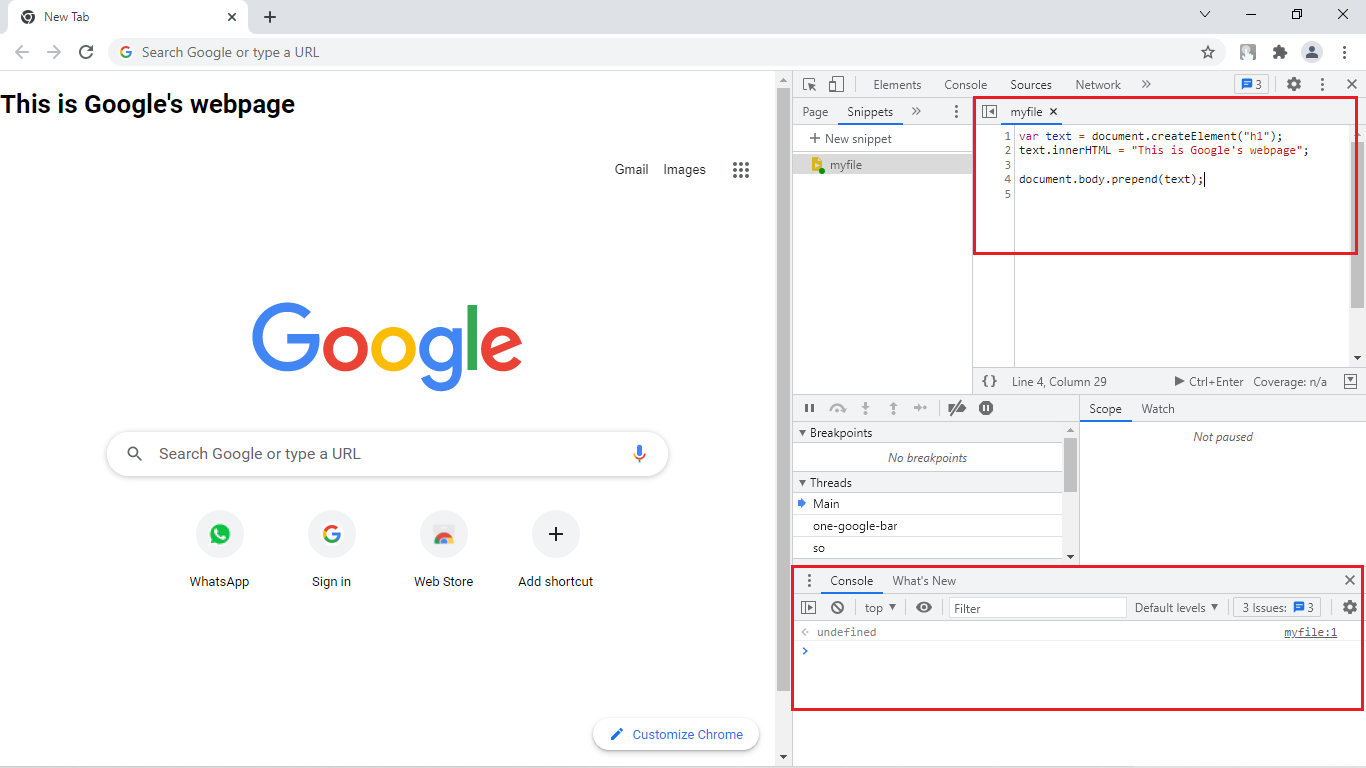Viewport: 1366px width, 768px height.
Task: Start voice search with microphone icon
Action: point(639,454)
